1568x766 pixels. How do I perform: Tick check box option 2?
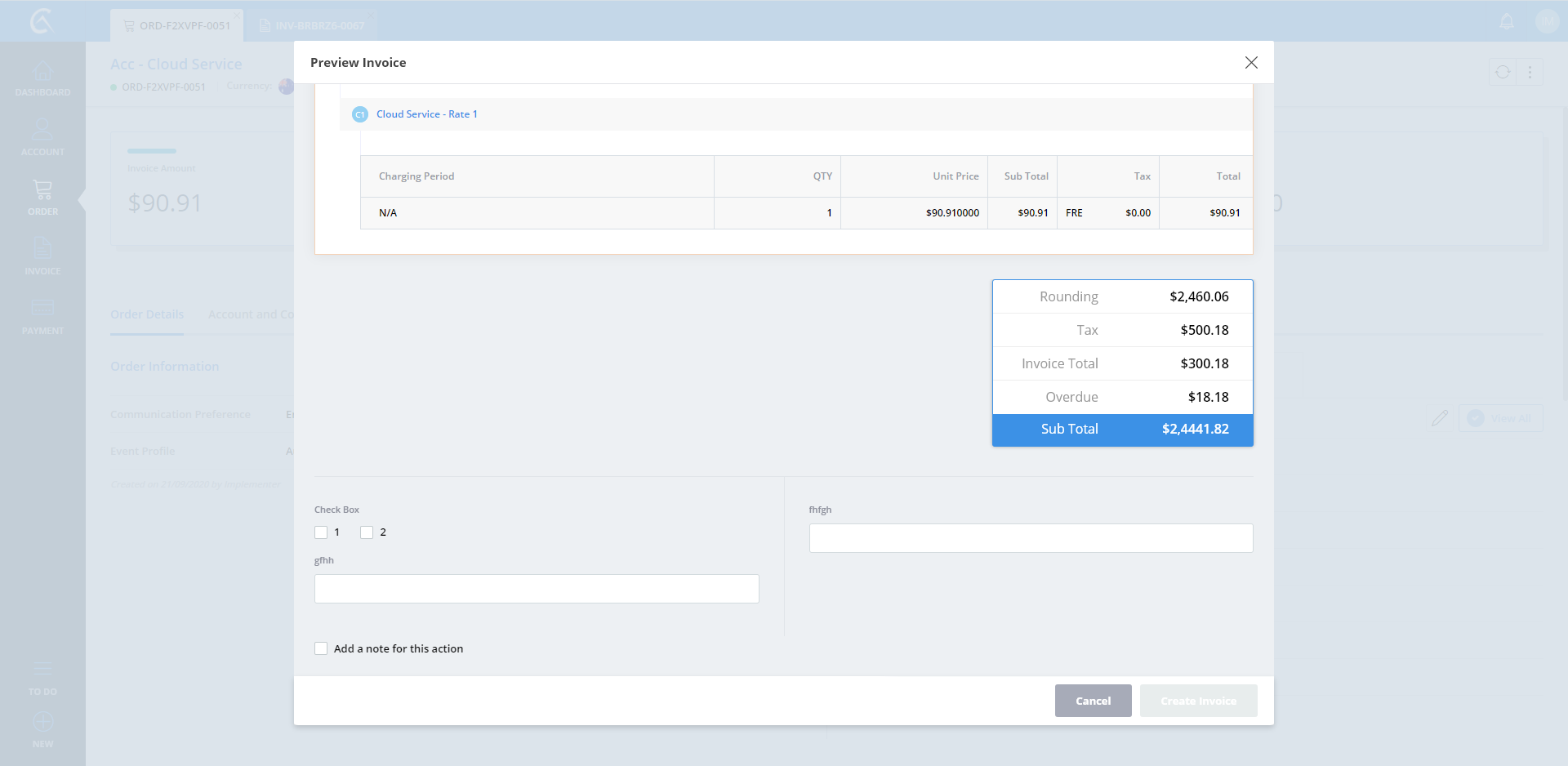click(367, 532)
